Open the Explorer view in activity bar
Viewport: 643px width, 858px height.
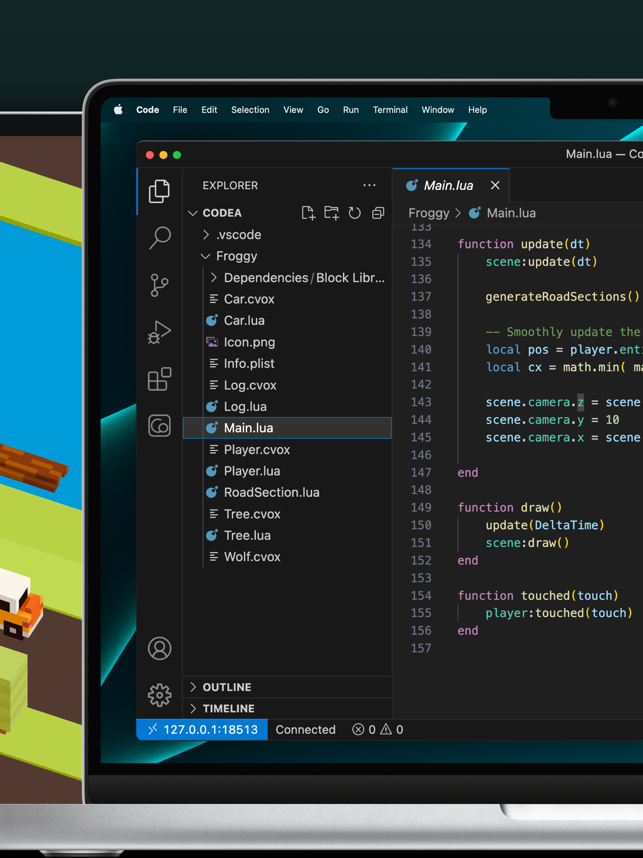159,190
